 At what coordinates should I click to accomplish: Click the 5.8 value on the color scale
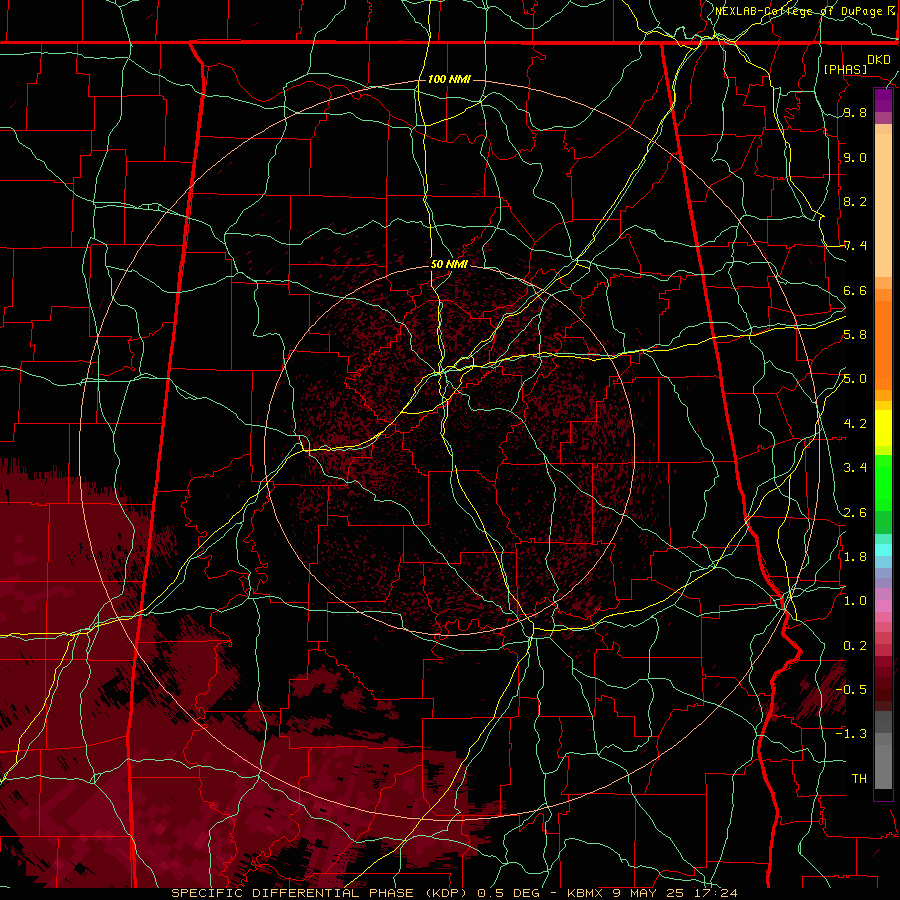855,335
